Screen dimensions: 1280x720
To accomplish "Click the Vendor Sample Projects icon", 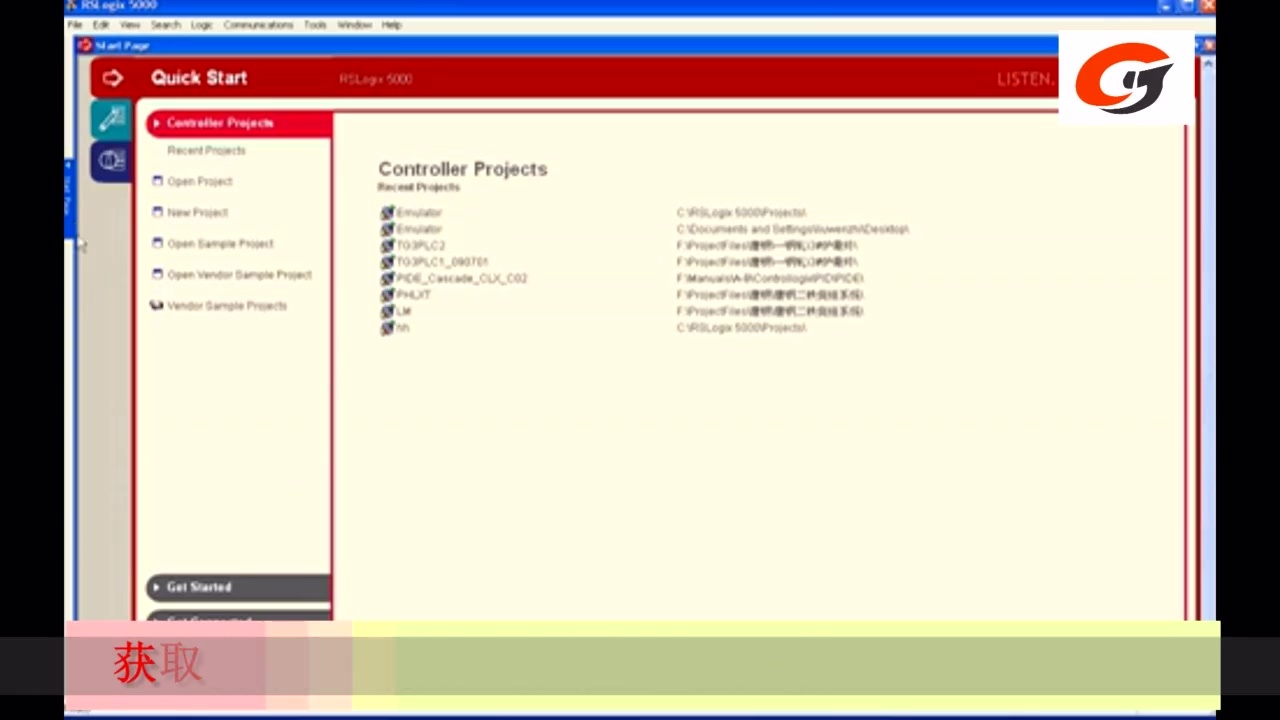I will coord(157,305).
